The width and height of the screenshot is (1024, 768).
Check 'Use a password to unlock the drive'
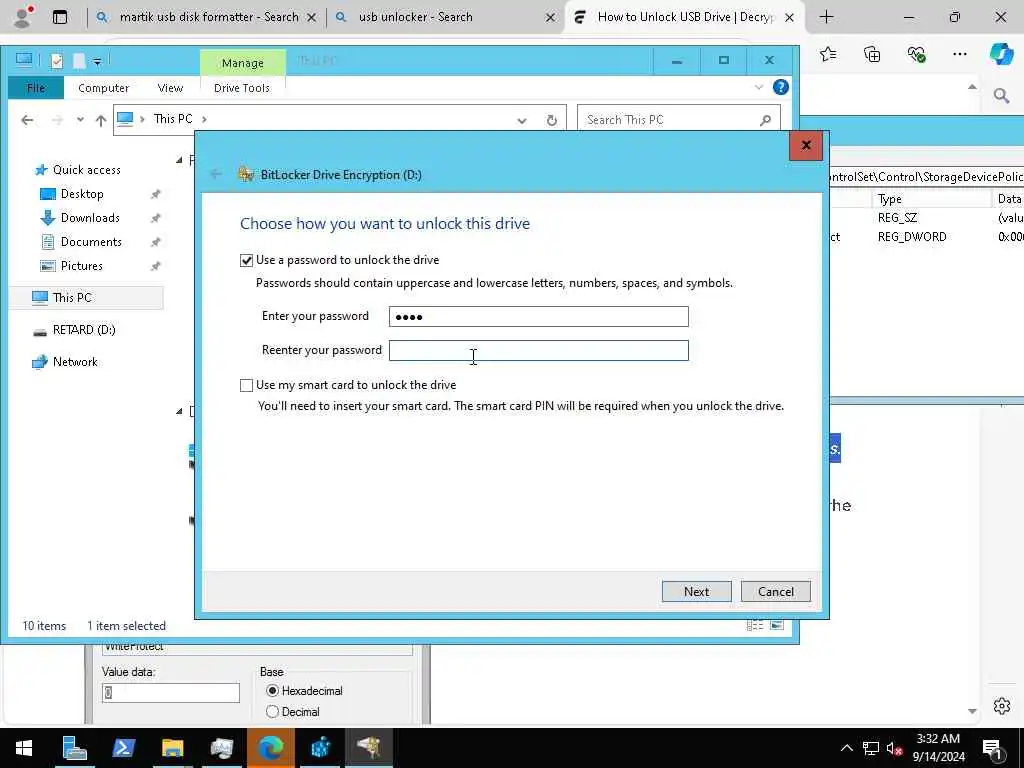coord(246,260)
